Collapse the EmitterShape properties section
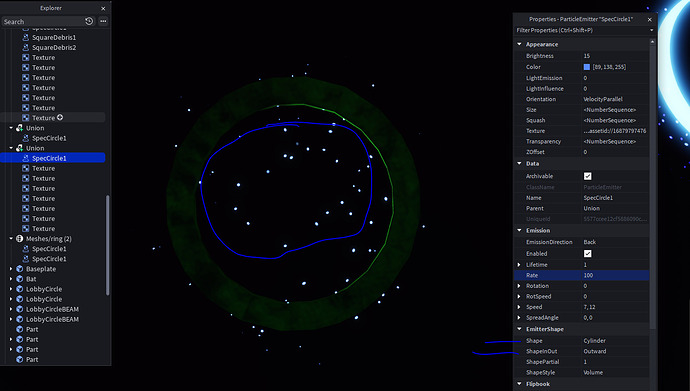Viewport: 690px width, 391px height. [x=519, y=329]
